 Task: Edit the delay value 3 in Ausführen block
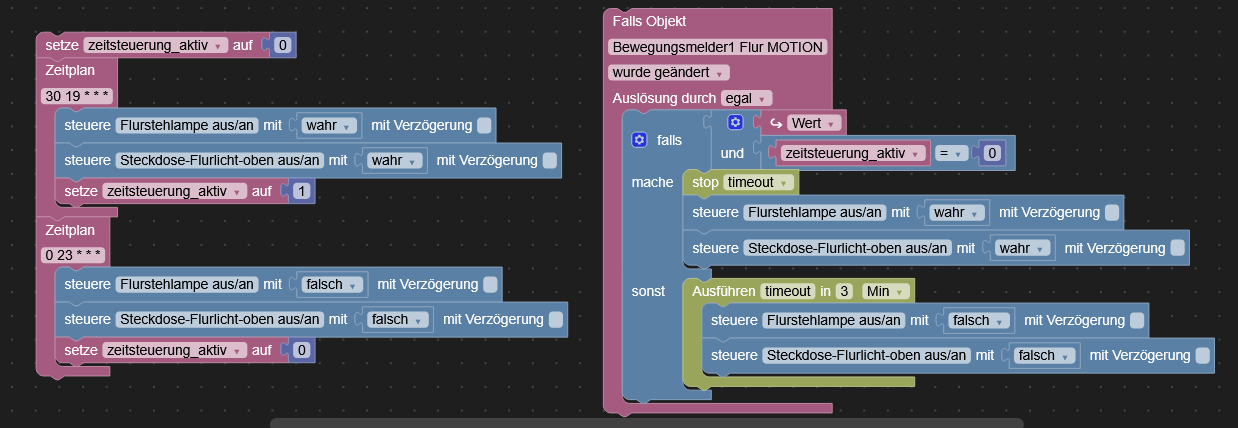point(844,291)
